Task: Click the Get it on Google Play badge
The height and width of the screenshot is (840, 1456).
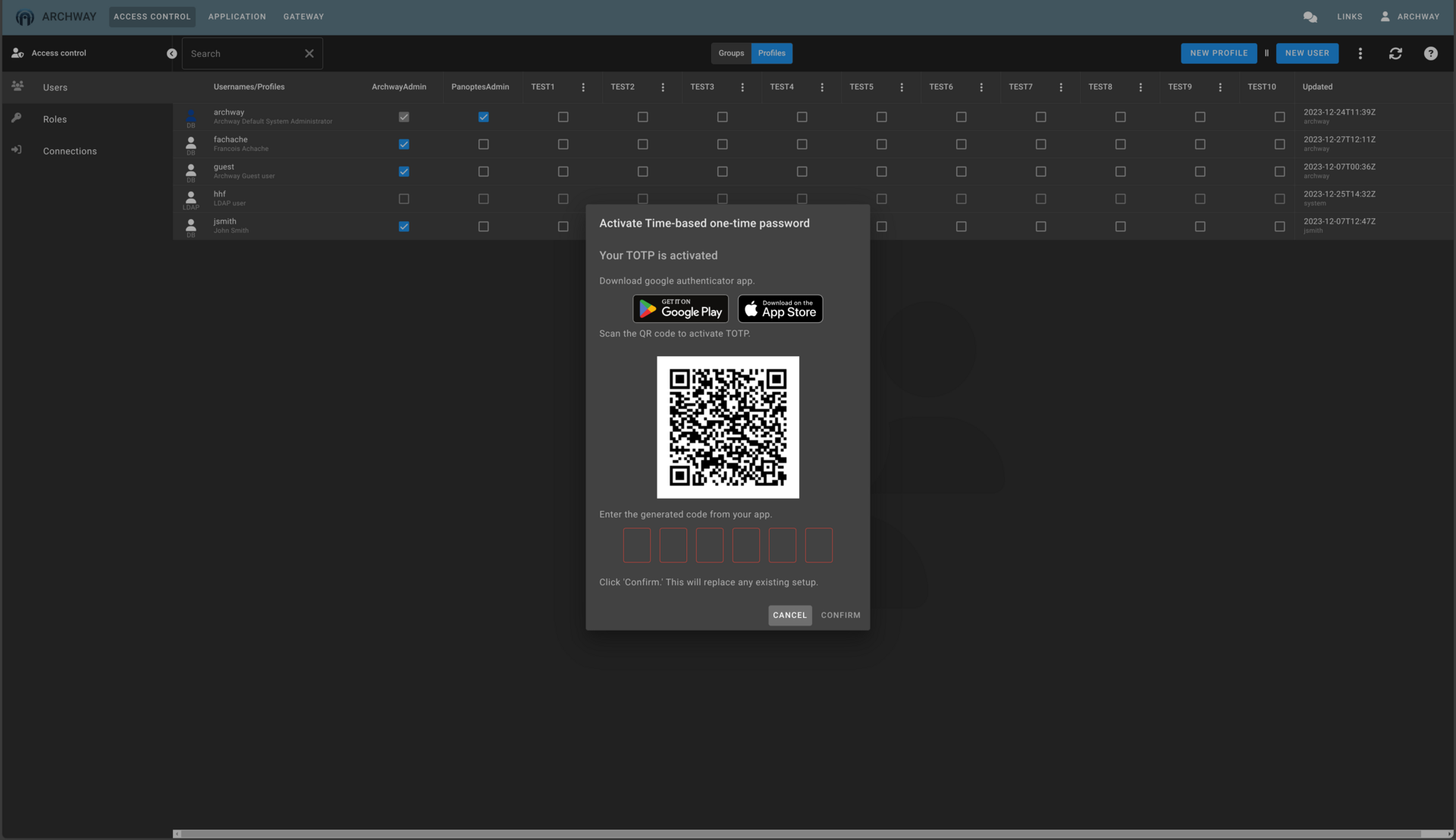Action: click(x=680, y=309)
